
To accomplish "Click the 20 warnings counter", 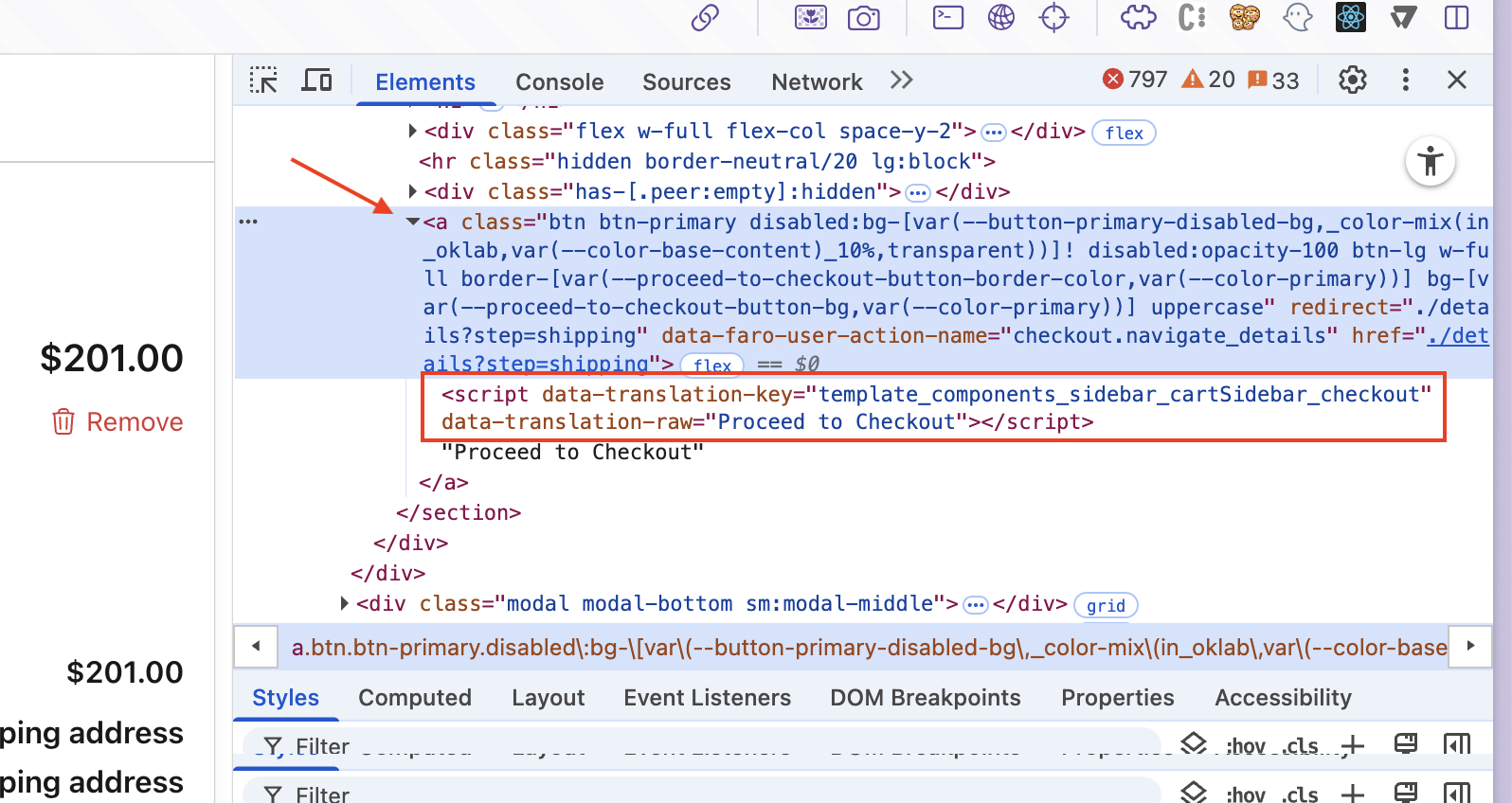I will point(1209,80).
